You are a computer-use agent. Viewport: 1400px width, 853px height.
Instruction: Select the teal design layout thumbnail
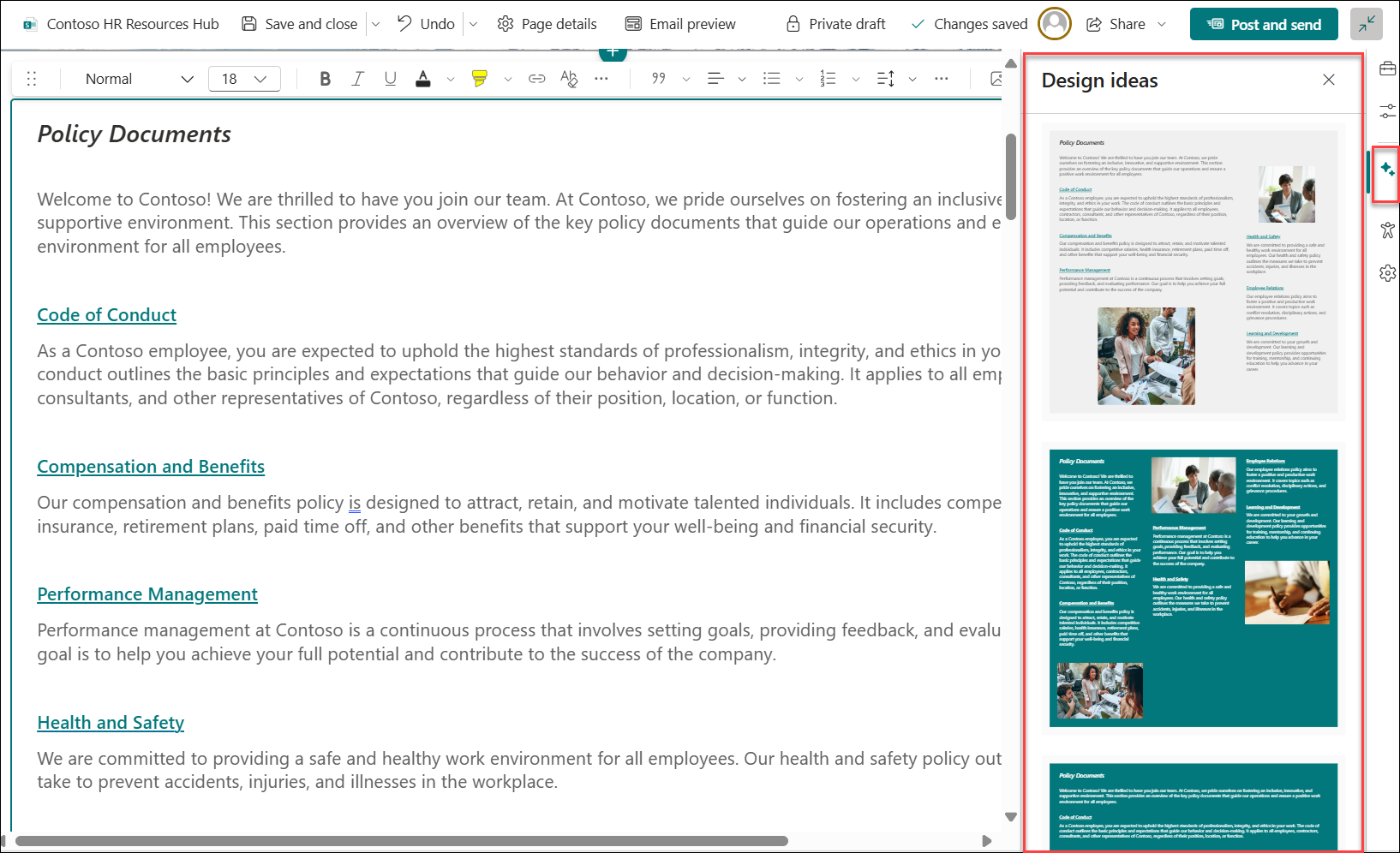coord(1193,588)
